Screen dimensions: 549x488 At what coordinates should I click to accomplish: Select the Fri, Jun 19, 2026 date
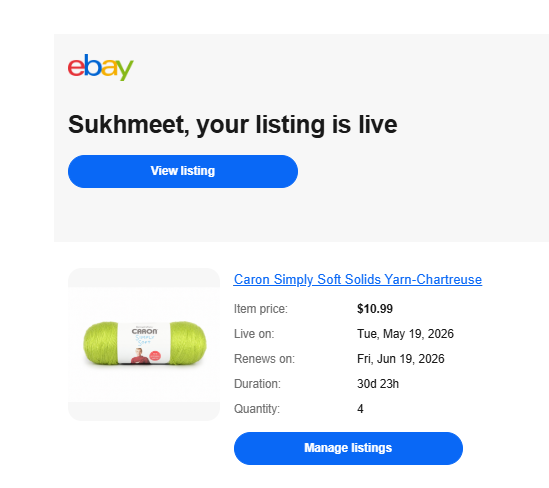tap(401, 359)
